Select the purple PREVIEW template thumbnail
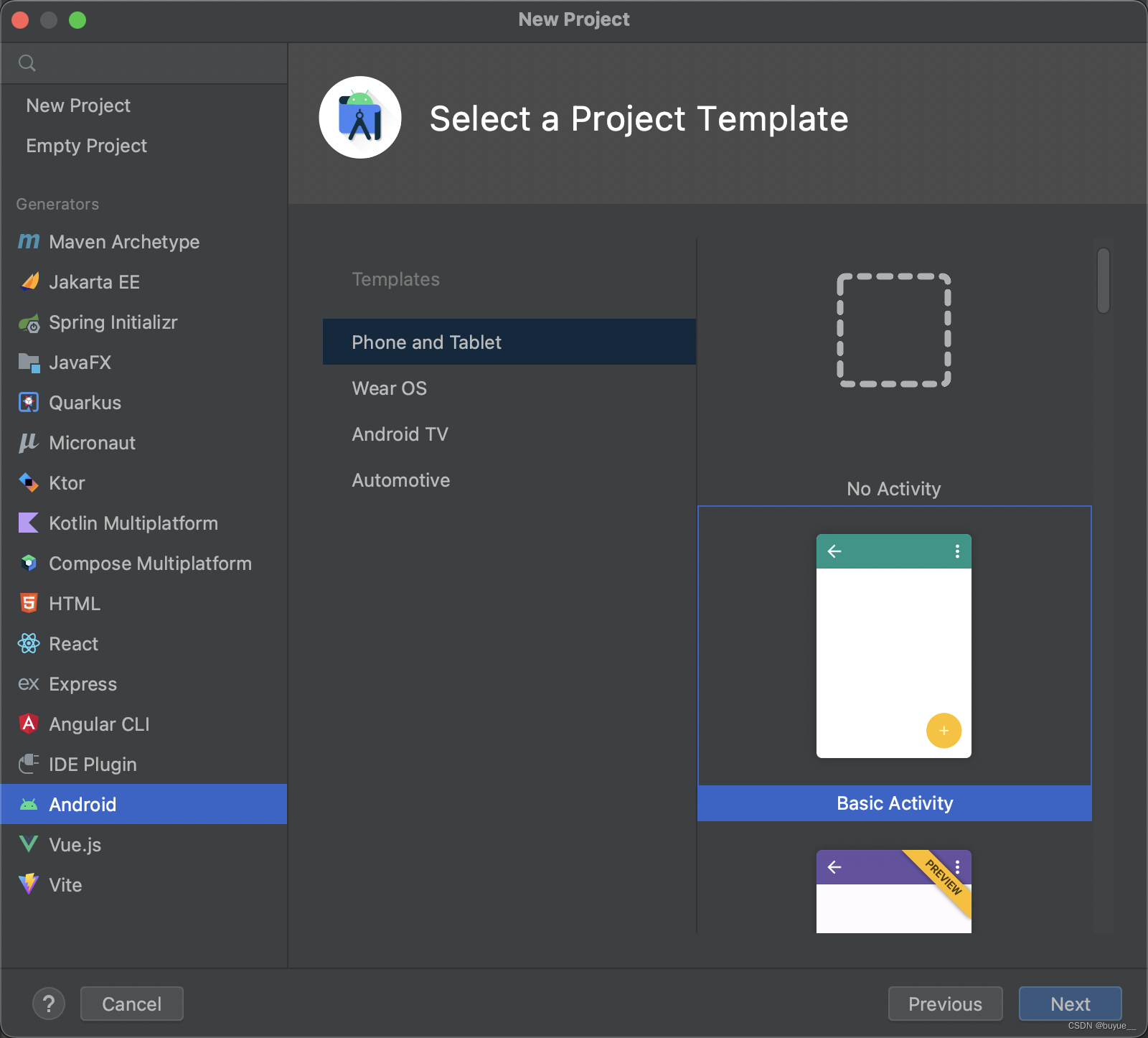The height and width of the screenshot is (1038, 1148). tap(894, 892)
